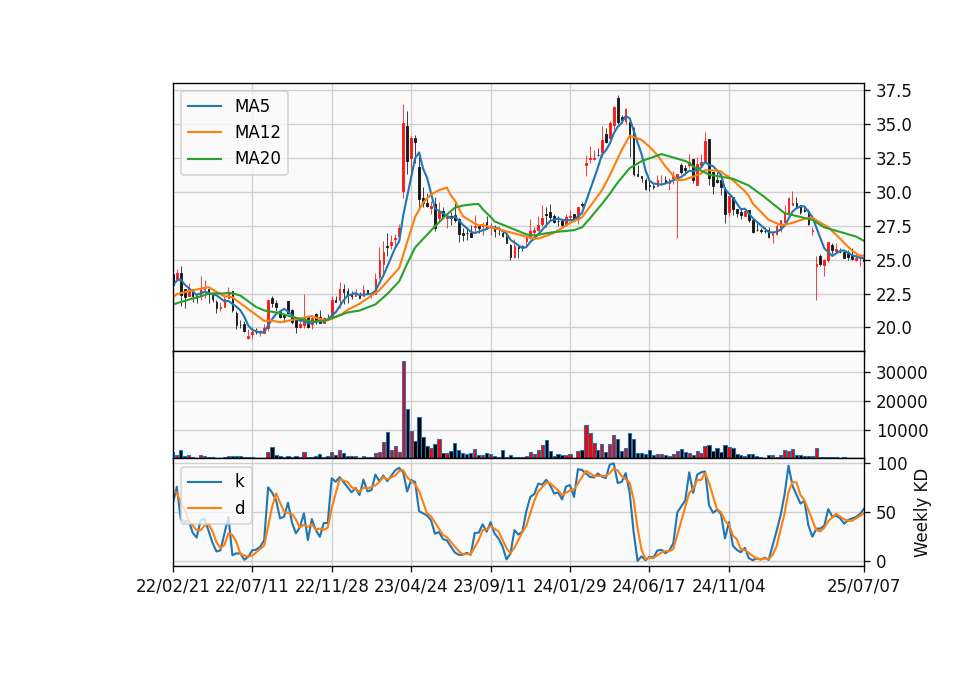Click the 35.0 price axis tick
Viewport: 960px width, 690px height.
[893, 125]
